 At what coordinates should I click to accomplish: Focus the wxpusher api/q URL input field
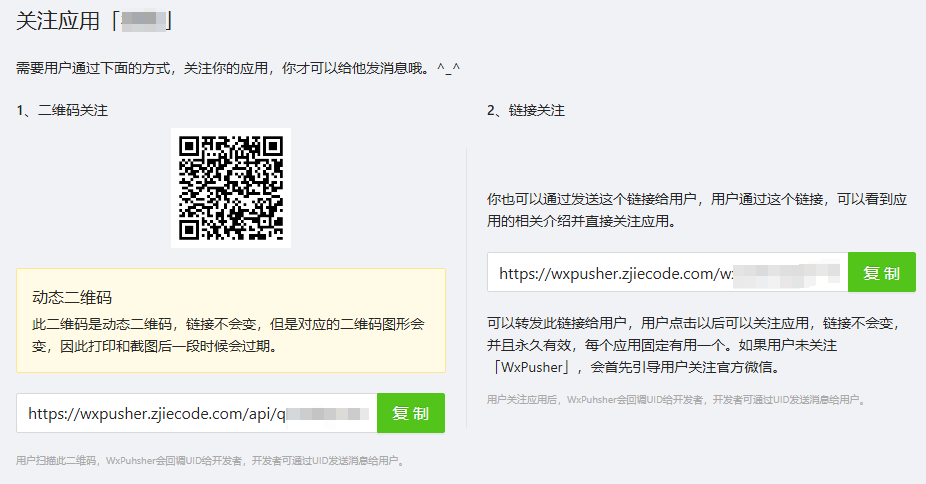[x=197, y=413]
